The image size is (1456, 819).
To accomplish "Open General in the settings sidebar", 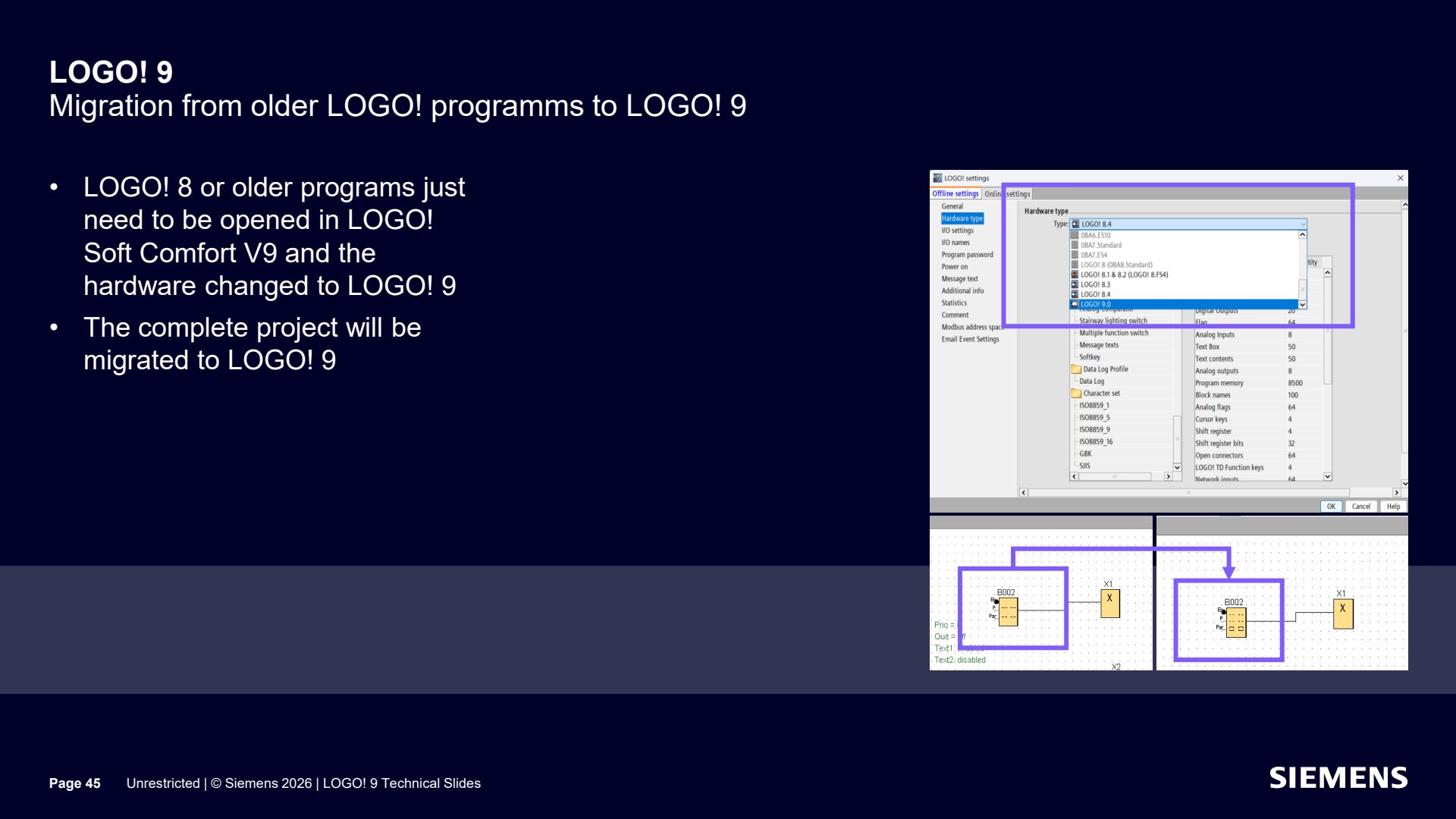I will (x=952, y=206).
